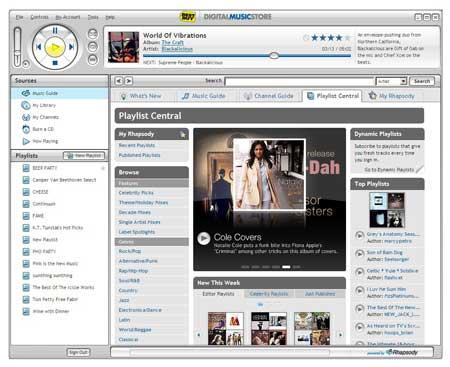
Task: Click the mute button below volume slider
Action: (x=26, y=63)
